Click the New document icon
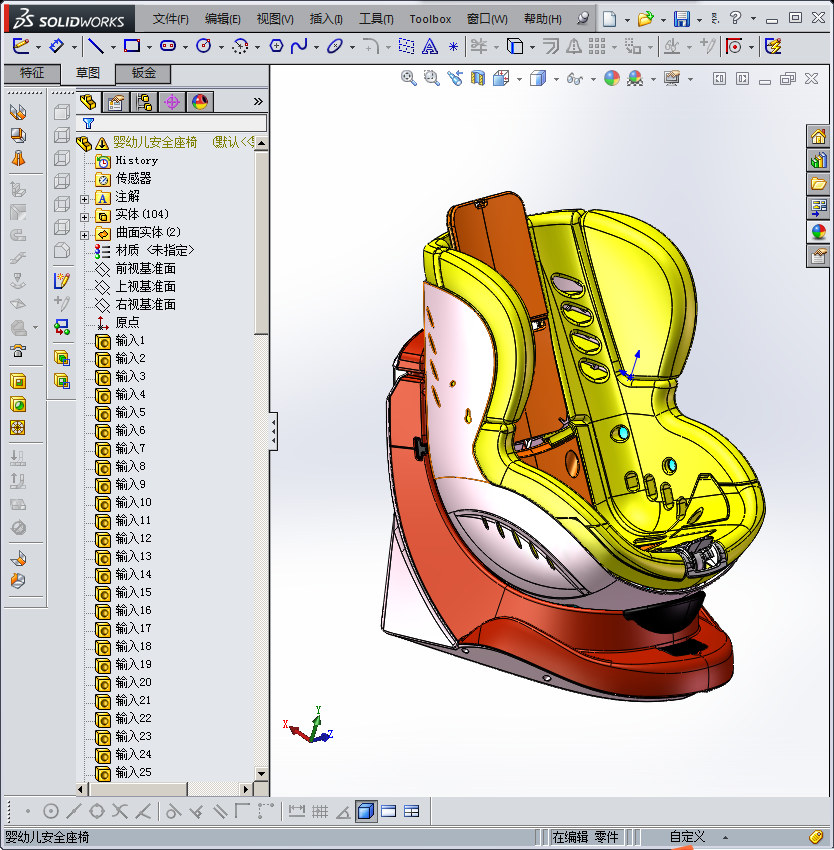This screenshot has height=850, width=834. click(610, 19)
